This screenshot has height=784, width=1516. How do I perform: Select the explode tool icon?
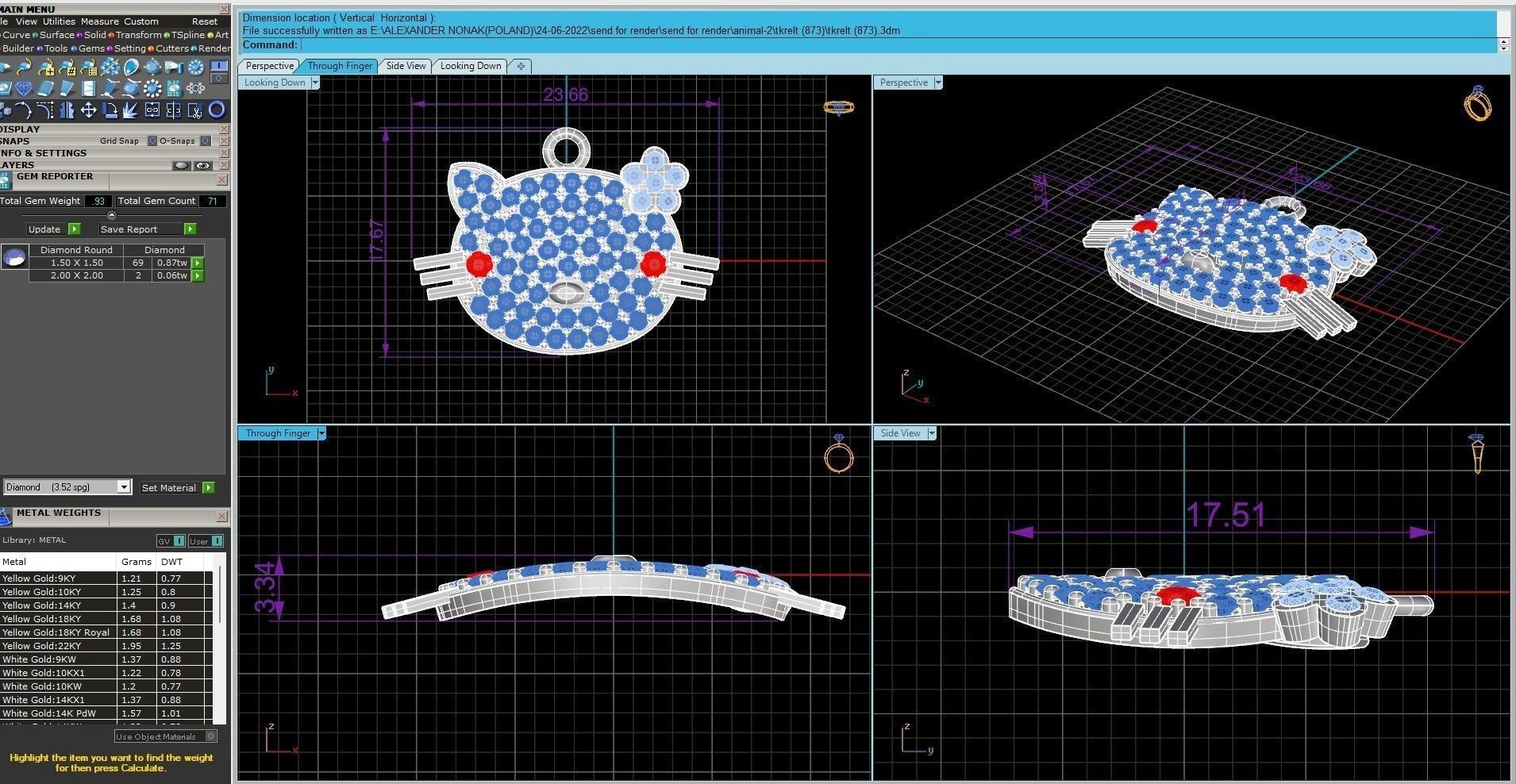click(x=130, y=110)
